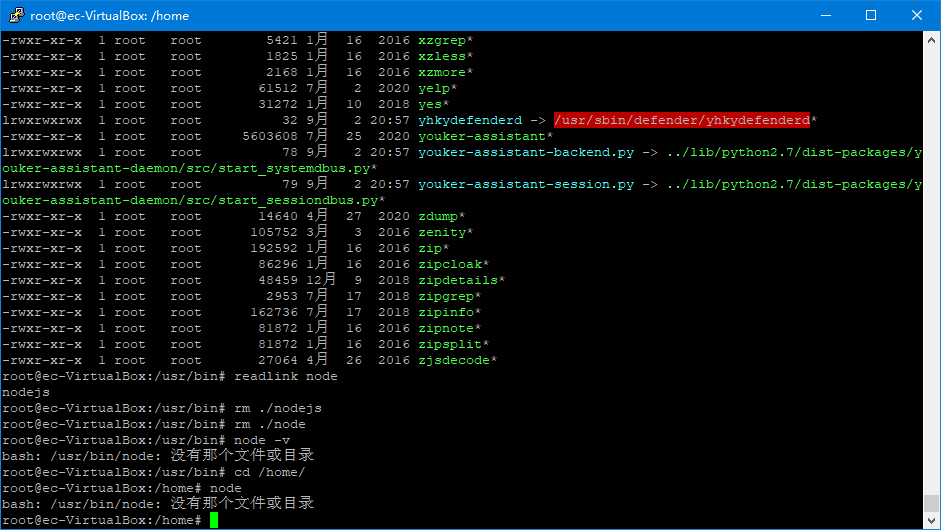Click file size 192592 of zip
941x530 pixels.
pyautogui.click(x=274, y=248)
